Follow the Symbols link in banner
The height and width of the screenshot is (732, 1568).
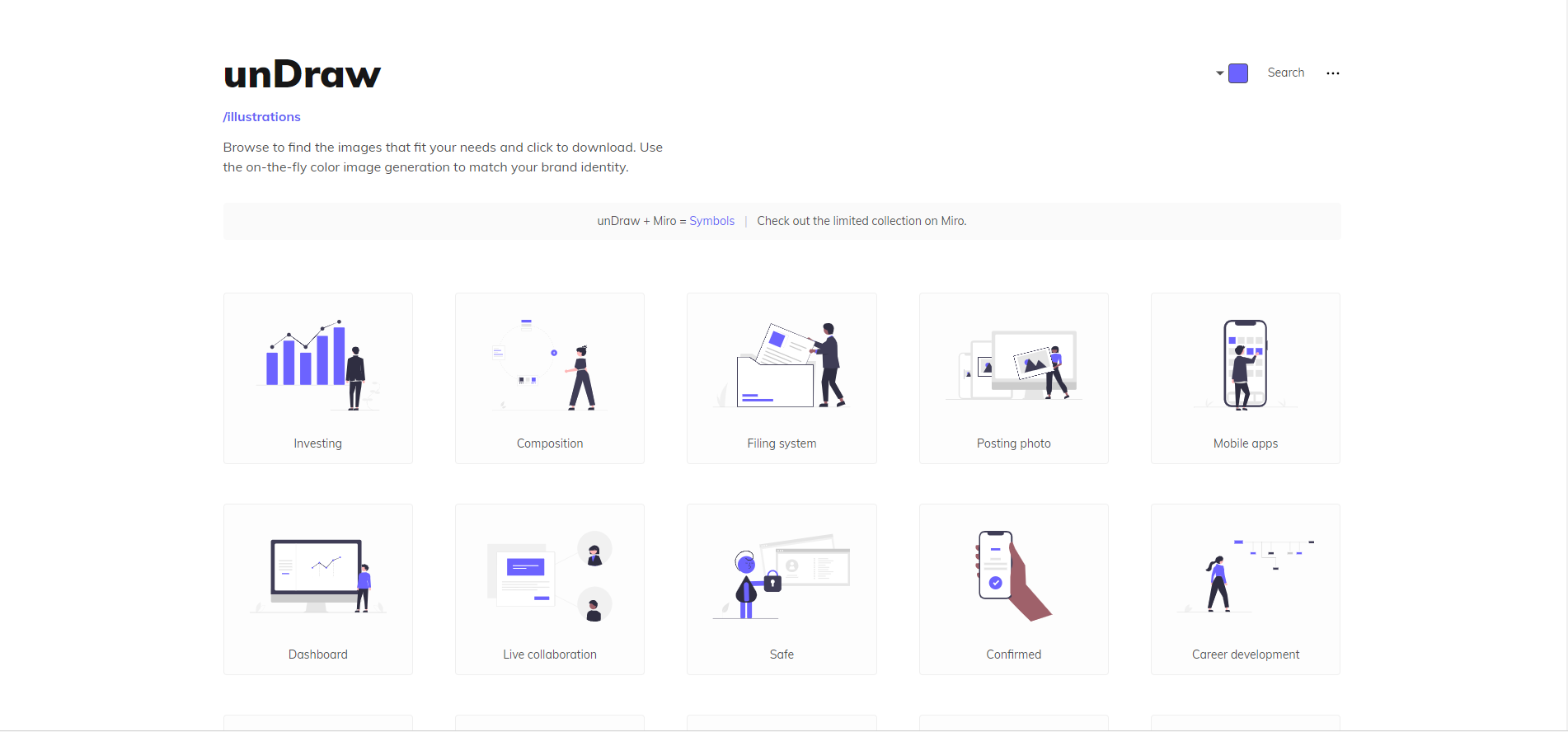click(711, 221)
